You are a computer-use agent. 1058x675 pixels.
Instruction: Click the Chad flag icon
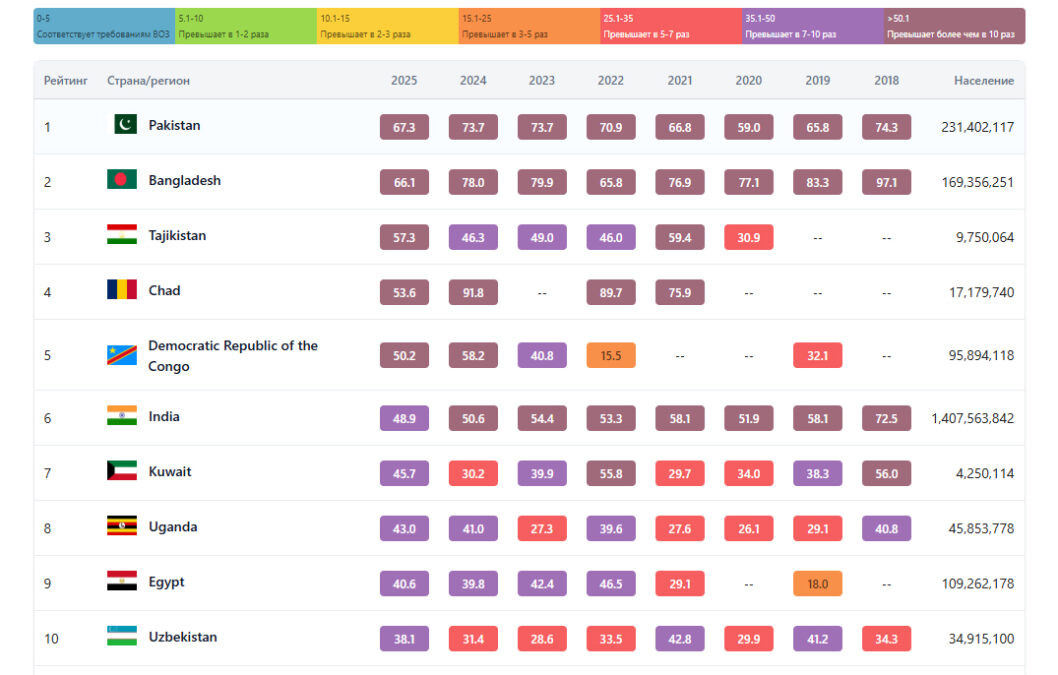[x=122, y=290]
